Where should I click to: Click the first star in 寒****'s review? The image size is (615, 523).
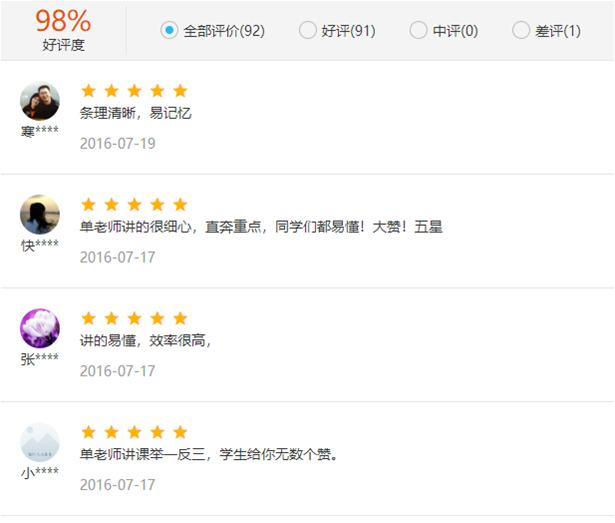88,91
